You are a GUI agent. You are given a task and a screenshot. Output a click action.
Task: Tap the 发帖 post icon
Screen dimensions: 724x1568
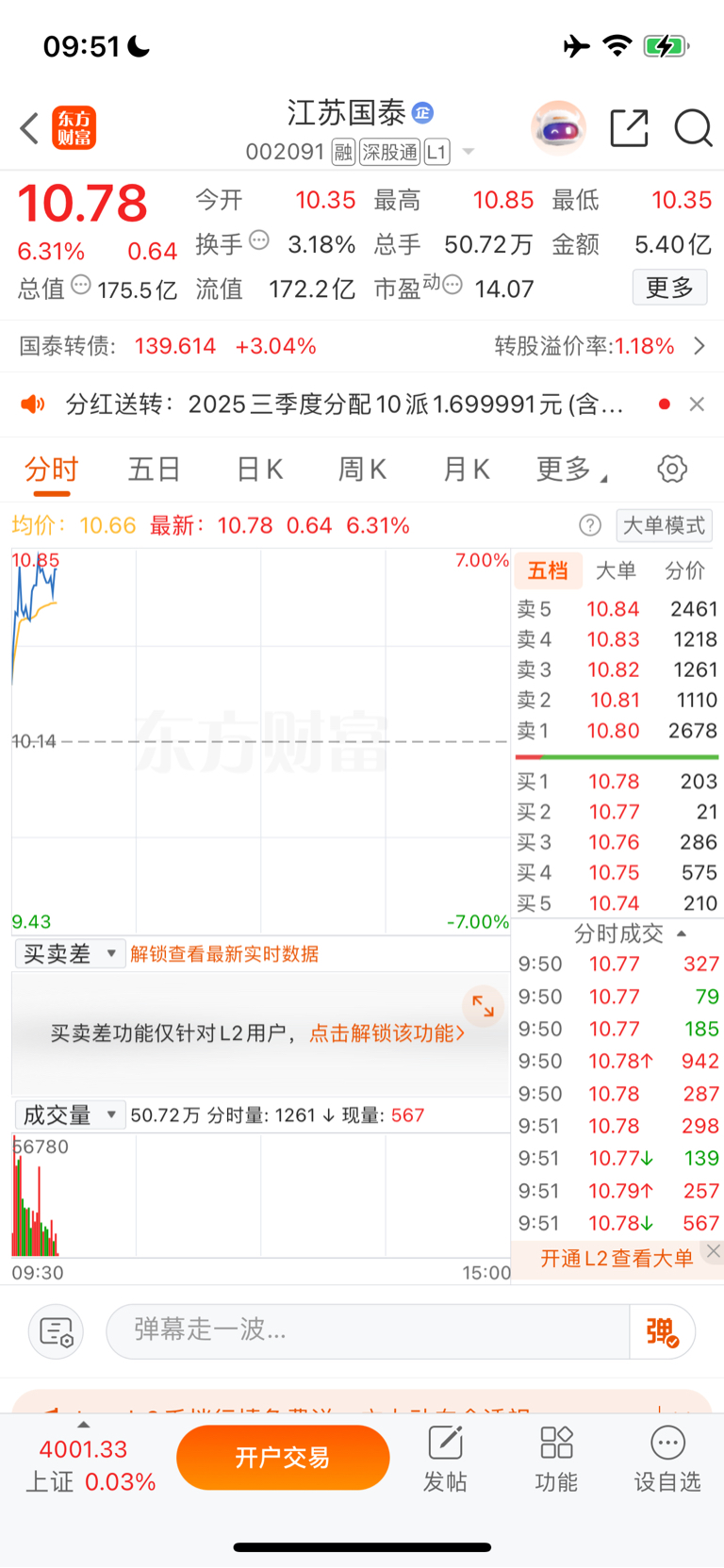point(445,1460)
